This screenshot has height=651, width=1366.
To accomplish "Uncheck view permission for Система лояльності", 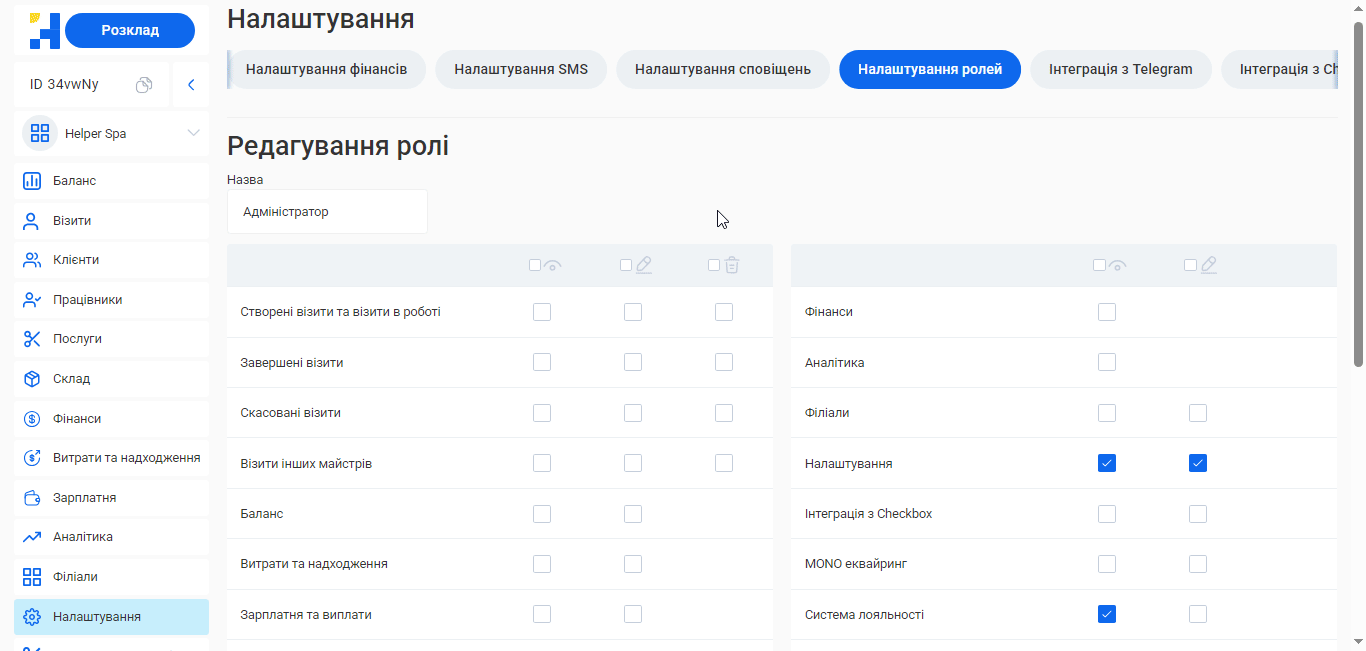I will (x=1107, y=614).
